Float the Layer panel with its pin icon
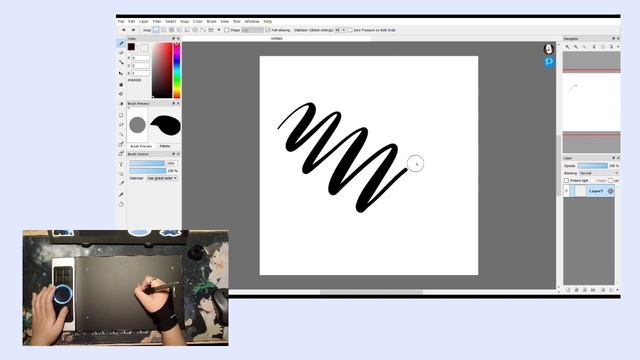 tap(613, 158)
